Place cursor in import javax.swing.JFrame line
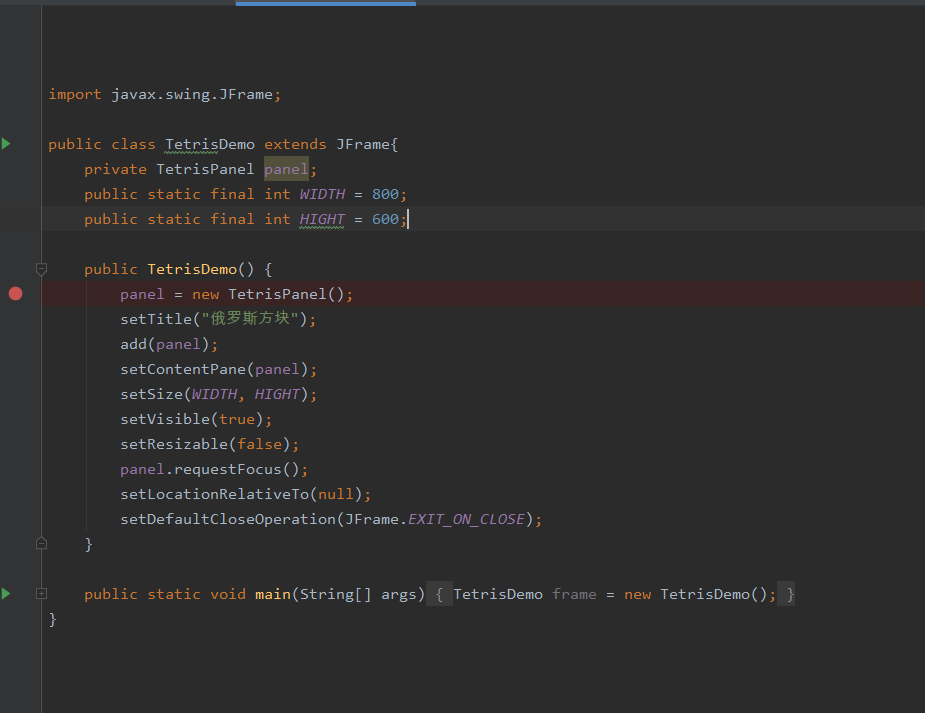This screenshot has width=925, height=713. [165, 94]
